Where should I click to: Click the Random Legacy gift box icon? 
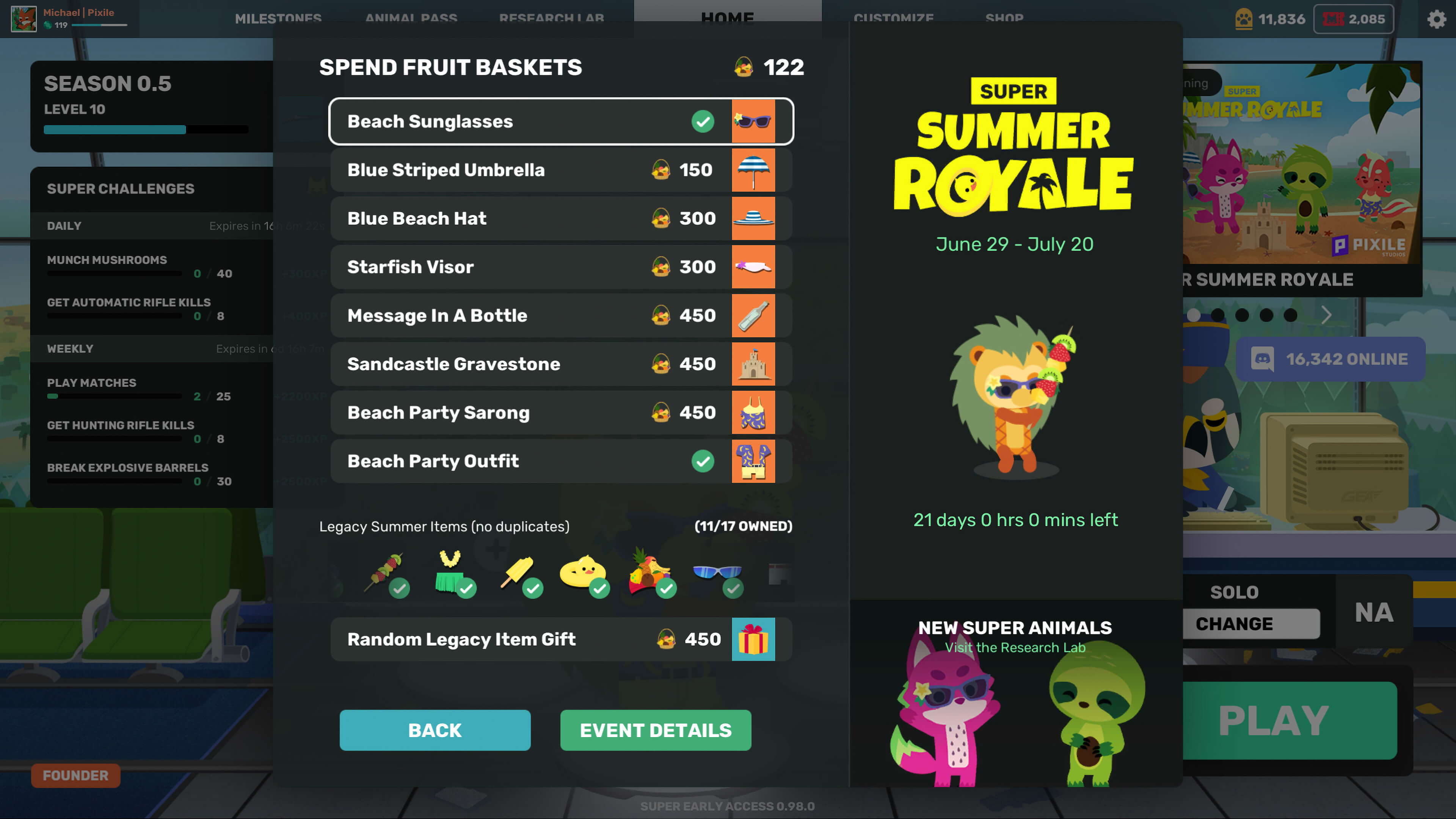(x=753, y=639)
